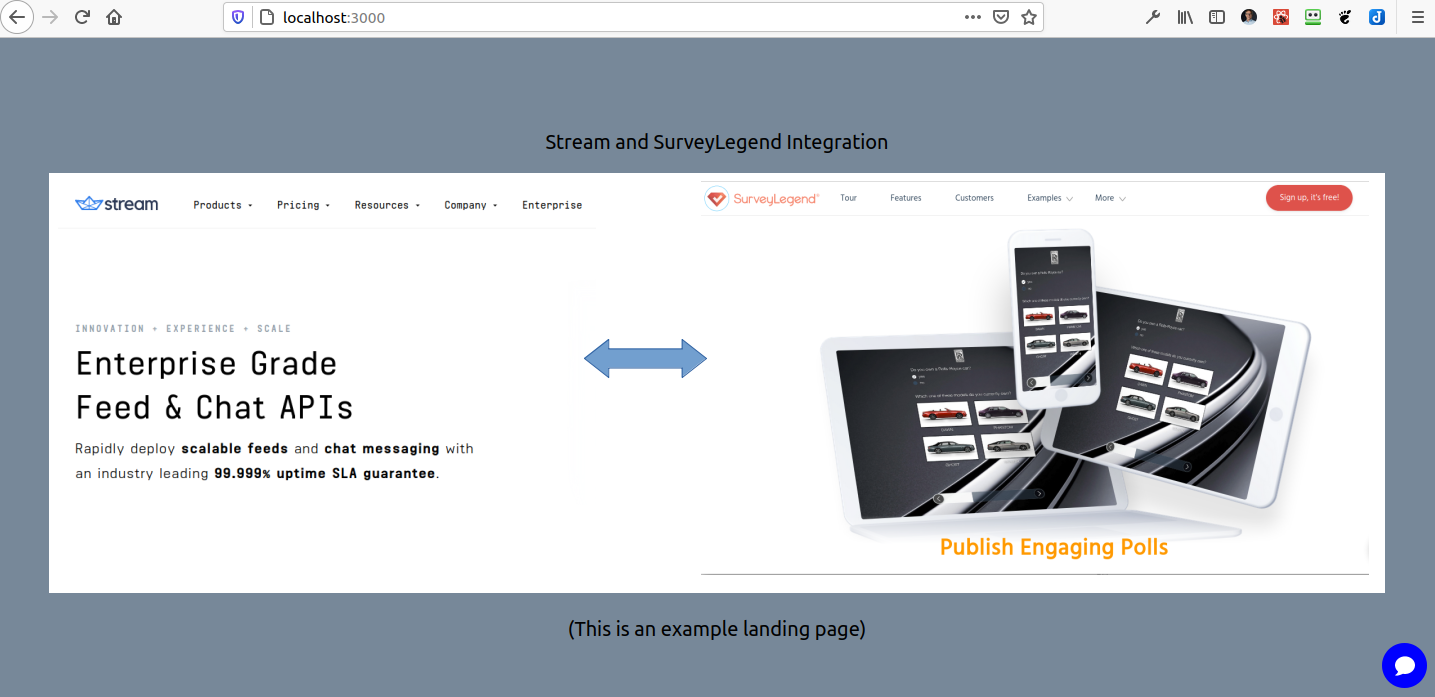Open the Library bookshelf menu
This screenshot has height=697, width=1435.
click(x=1185, y=17)
